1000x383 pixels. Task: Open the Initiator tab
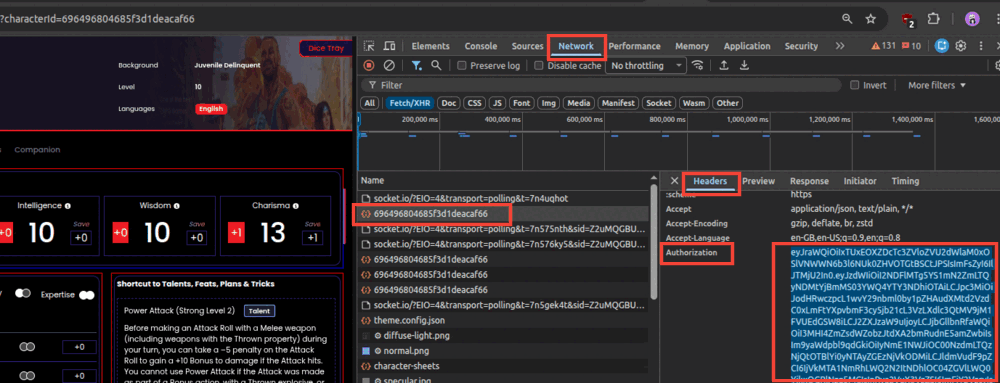coord(860,181)
